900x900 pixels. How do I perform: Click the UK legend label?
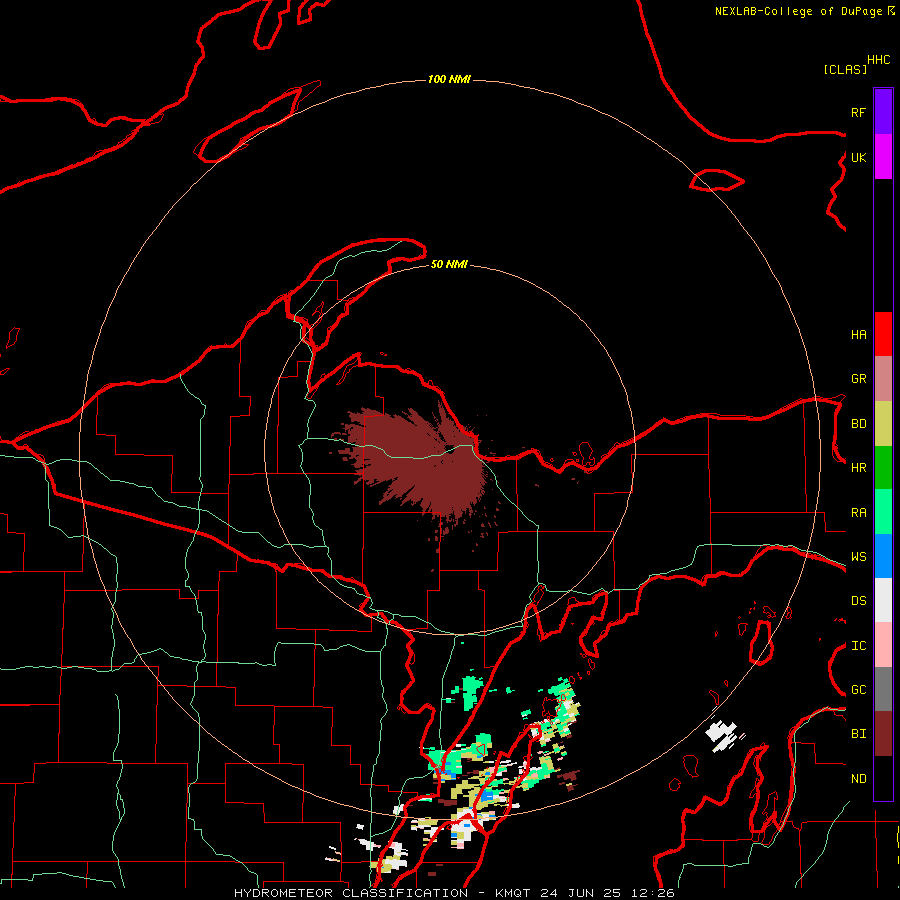pos(858,157)
